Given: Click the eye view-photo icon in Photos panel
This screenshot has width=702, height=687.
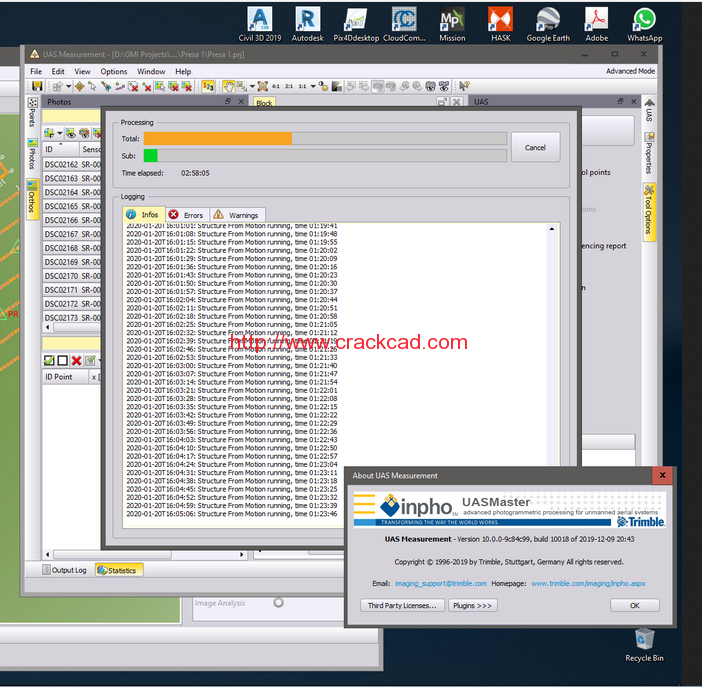Looking at the screenshot, I should click(x=71, y=133).
